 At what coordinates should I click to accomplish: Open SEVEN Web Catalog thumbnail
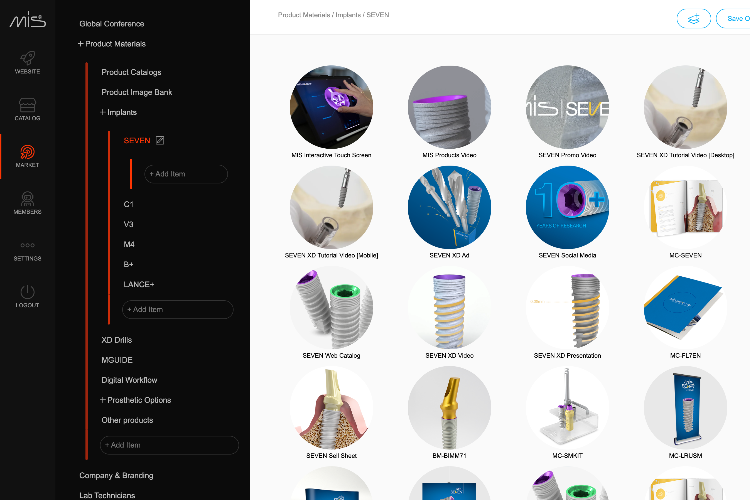[x=331, y=307]
